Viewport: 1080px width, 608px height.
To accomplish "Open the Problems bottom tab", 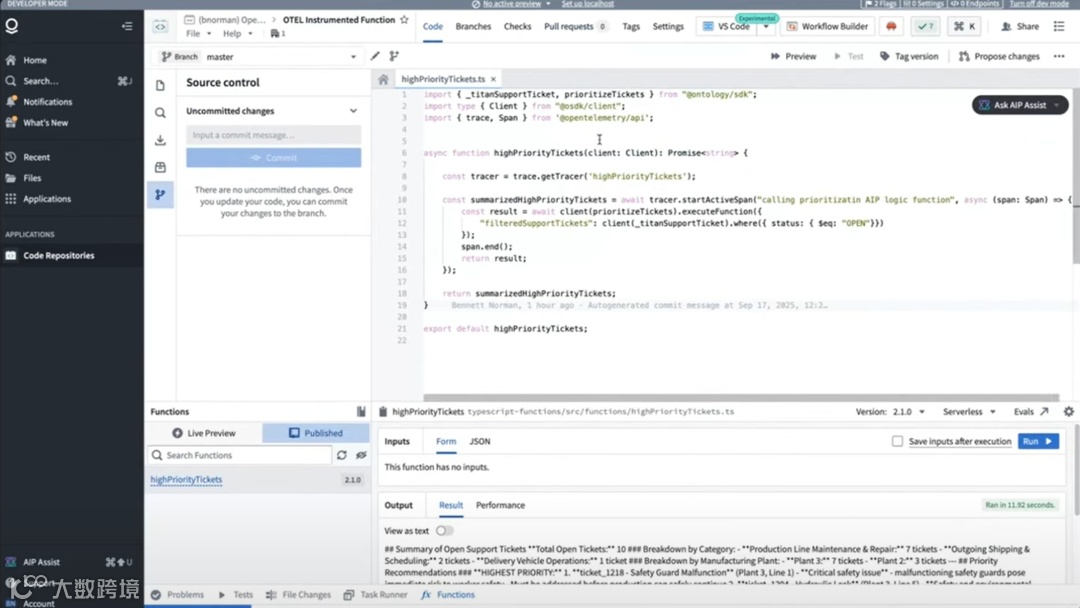I will [178, 595].
